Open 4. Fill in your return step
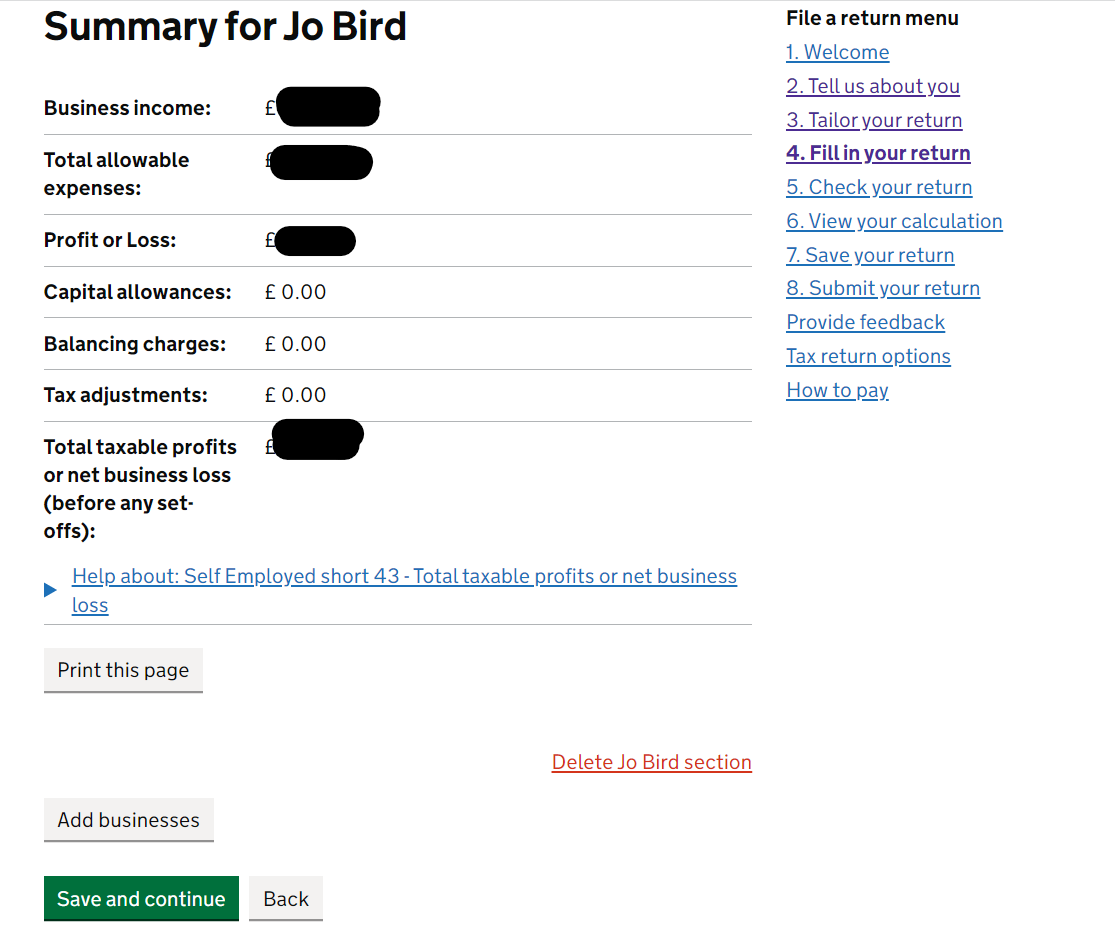Screen dimensions: 1115x931 pyautogui.click(x=878, y=153)
